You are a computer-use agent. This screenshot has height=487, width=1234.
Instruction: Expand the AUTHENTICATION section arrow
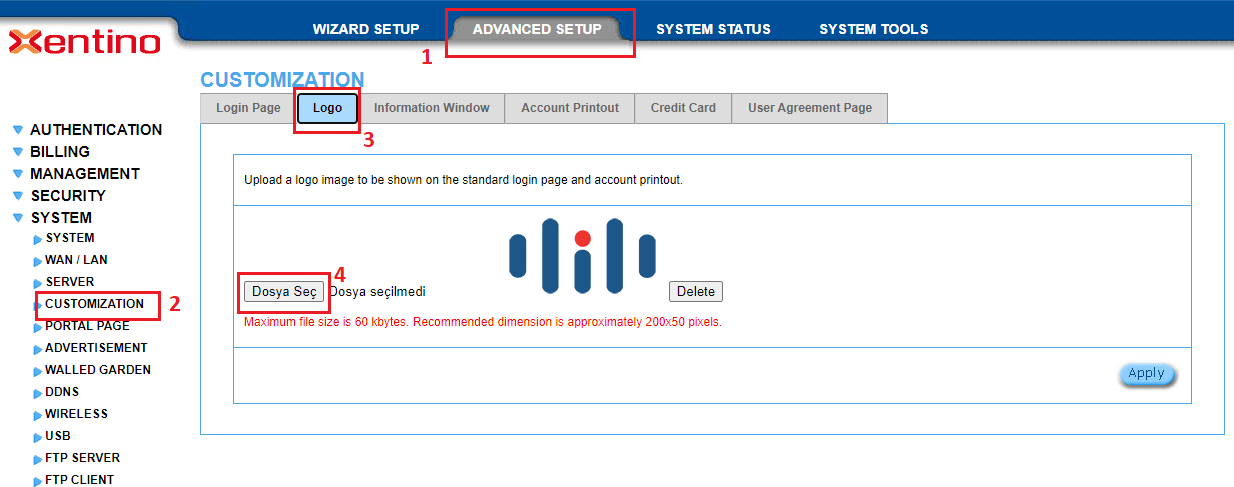(18, 130)
